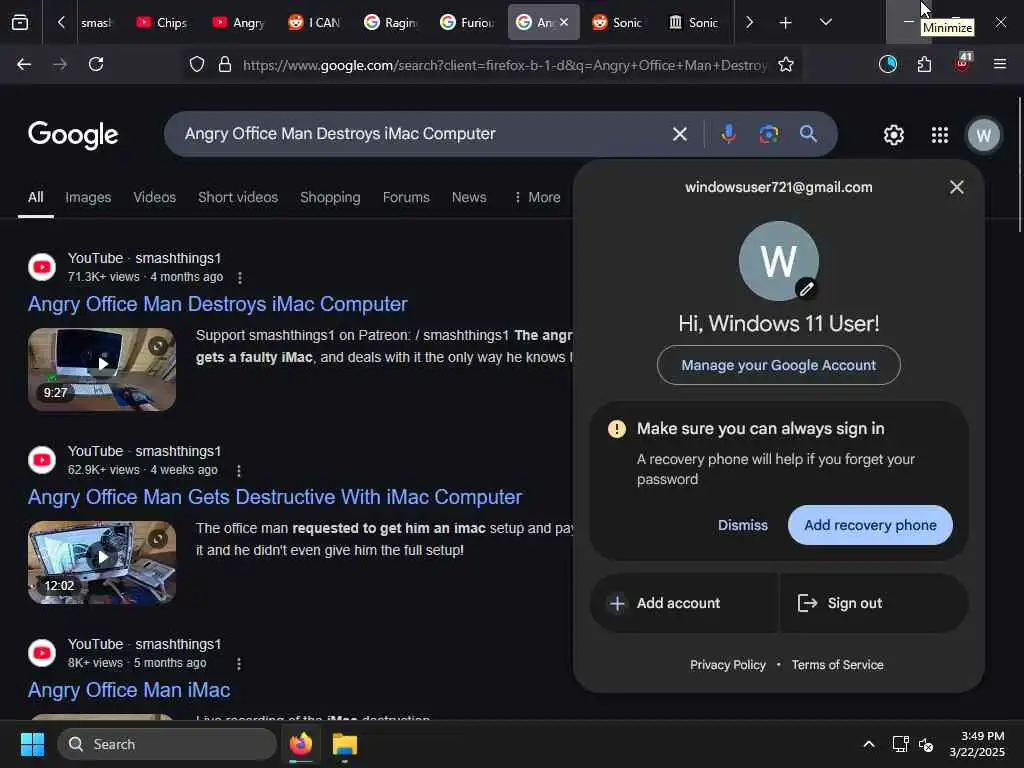Select the Images search filter
This screenshot has width=1024, height=768.
click(x=88, y=197)
